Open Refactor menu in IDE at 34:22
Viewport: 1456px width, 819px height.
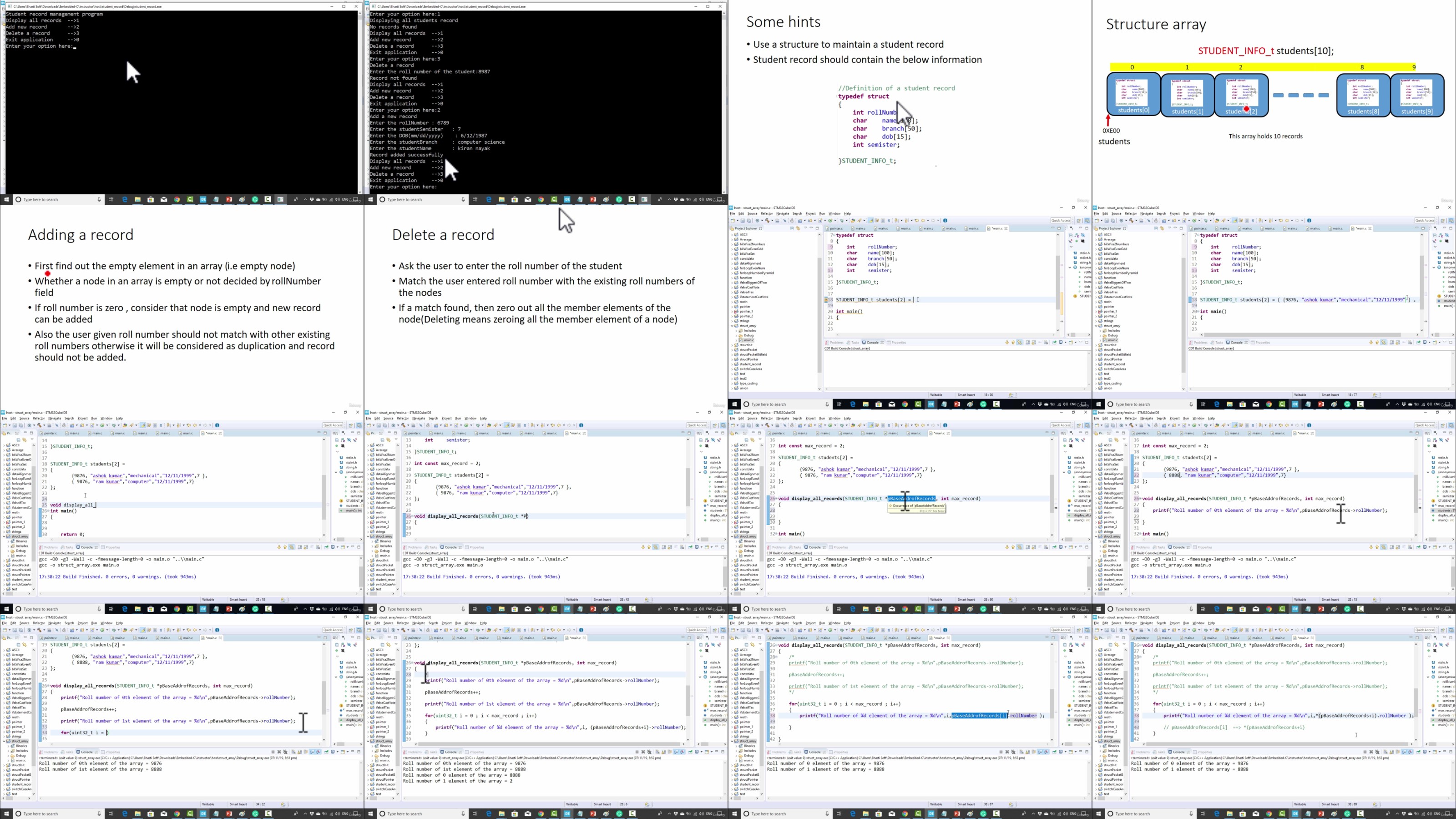click(x=38, y=623)
